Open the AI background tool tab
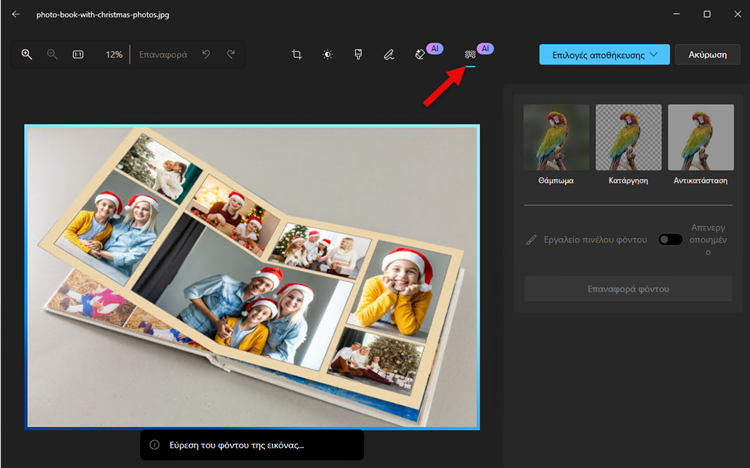Image resolution: width=750 pixels, height=468 pixels. click(471, 54)
